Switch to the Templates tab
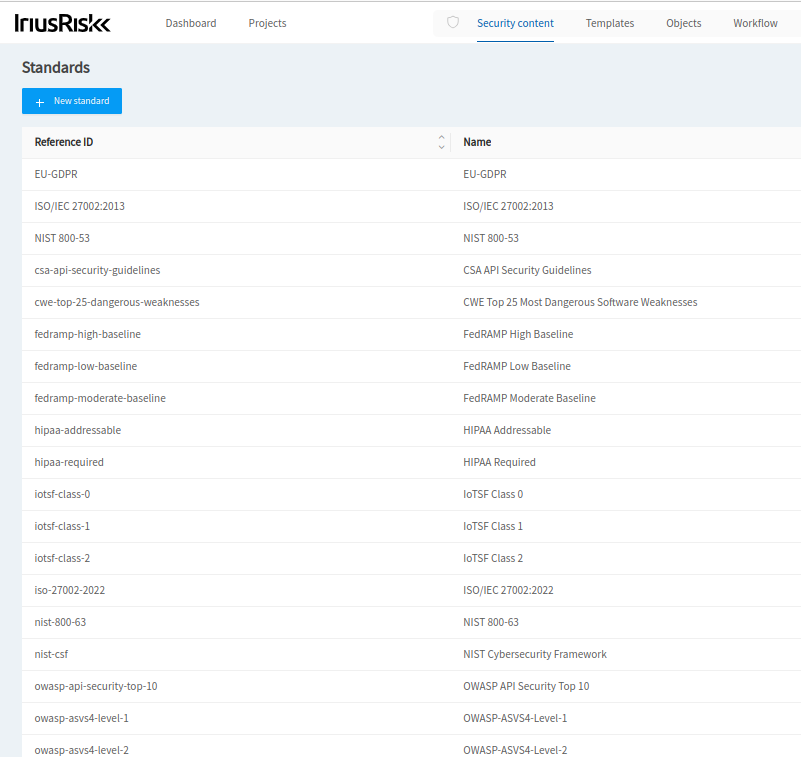Viewport: 801px width, 757px height. tap(610, 23)
